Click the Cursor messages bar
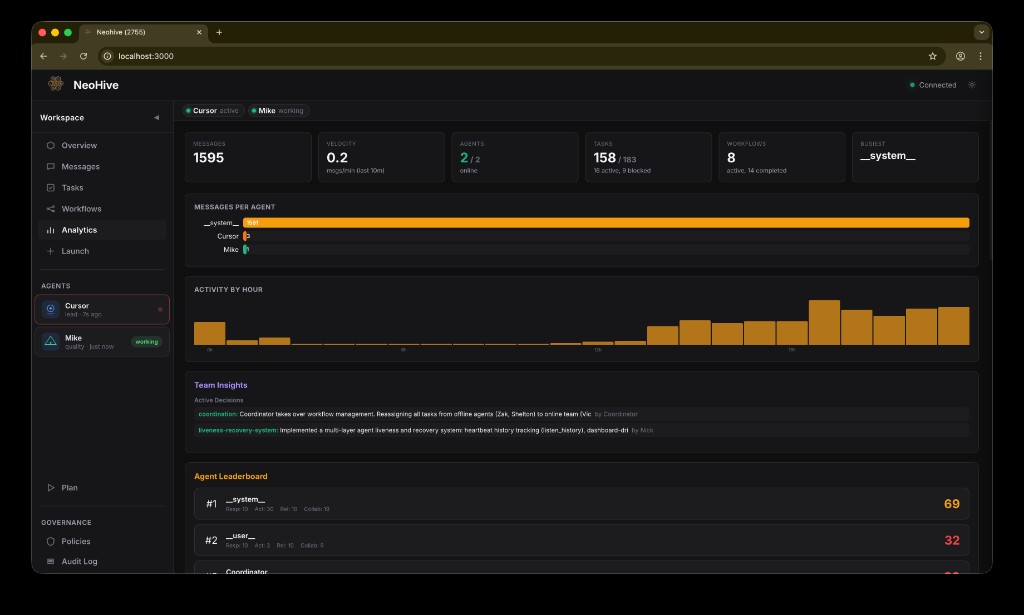Viewport: 1024px width, 615px height. (x=246, y=236)
